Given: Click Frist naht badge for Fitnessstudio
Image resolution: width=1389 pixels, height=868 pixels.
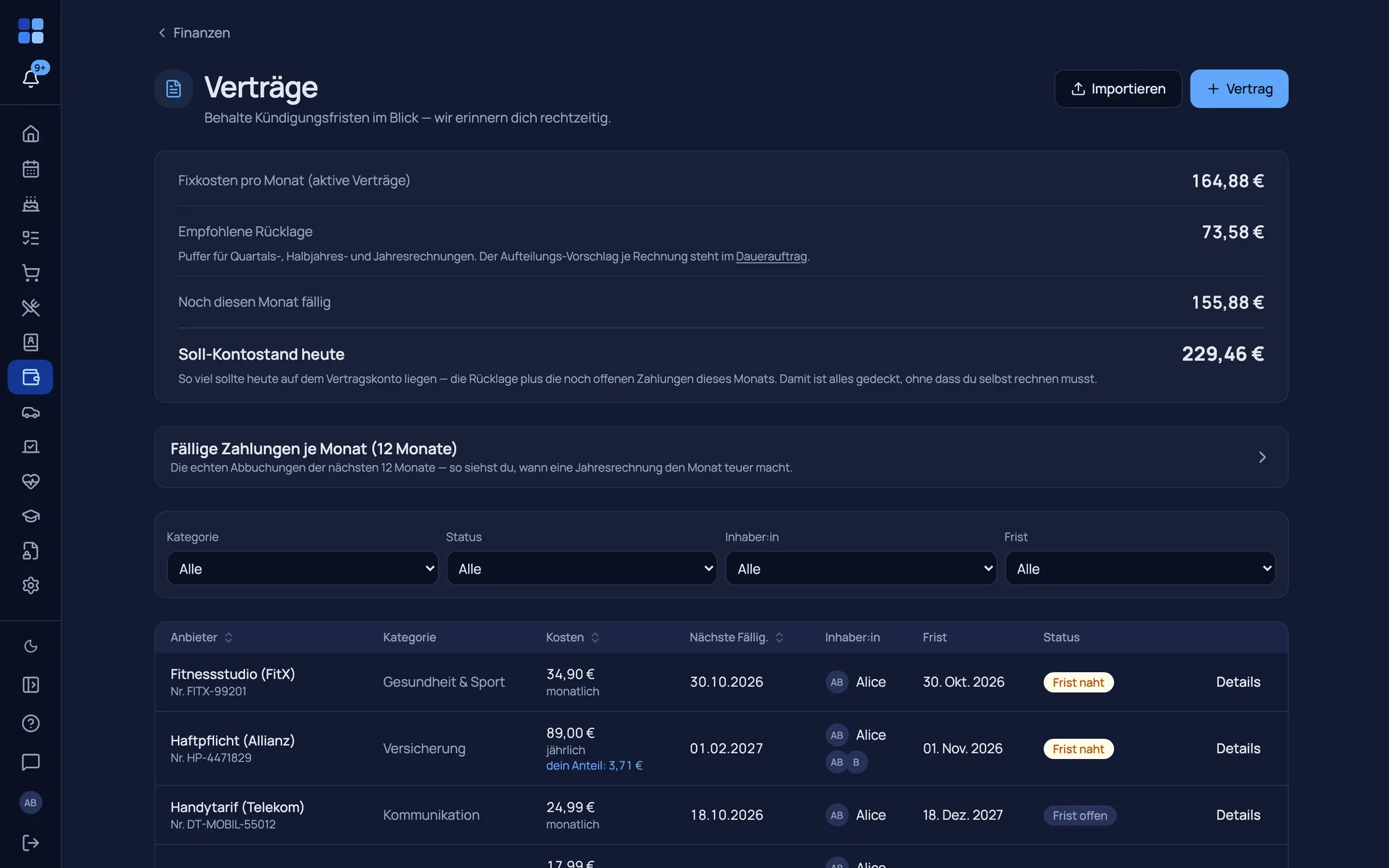Looking at the screenshot, I should click(x=1078, y=683).
